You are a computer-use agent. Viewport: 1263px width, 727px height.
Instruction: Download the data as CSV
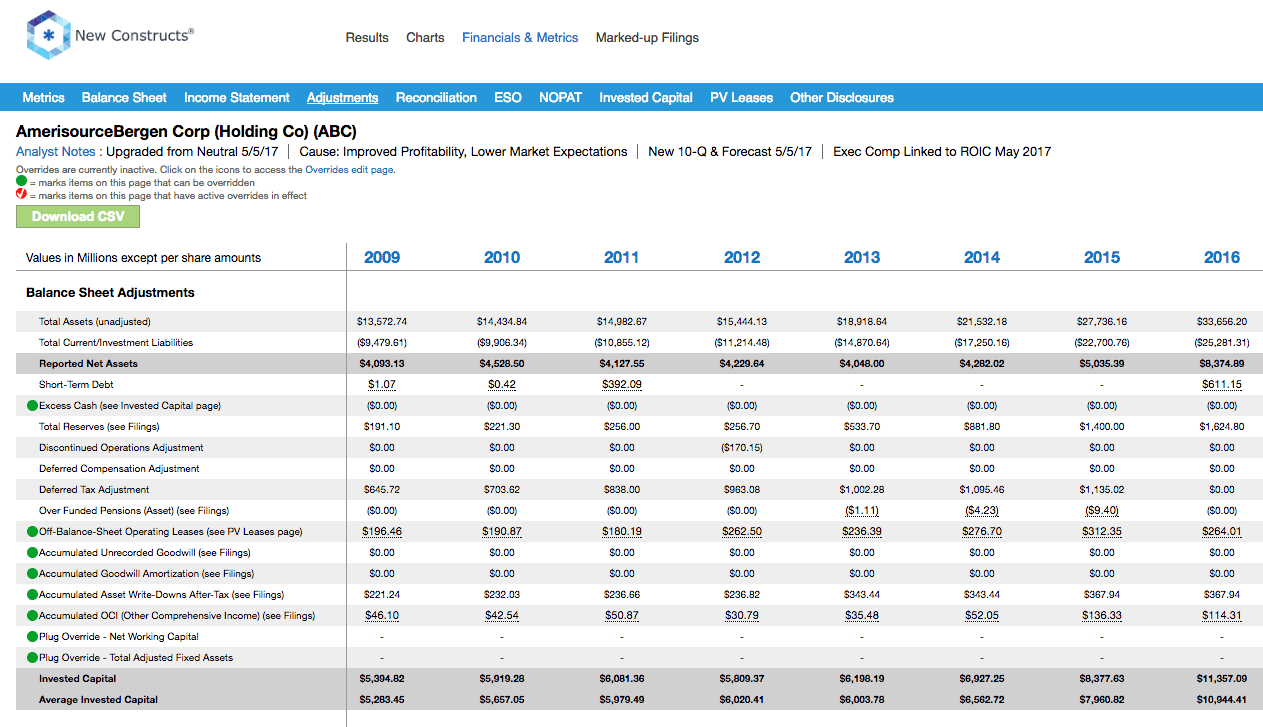click(78, 217)
